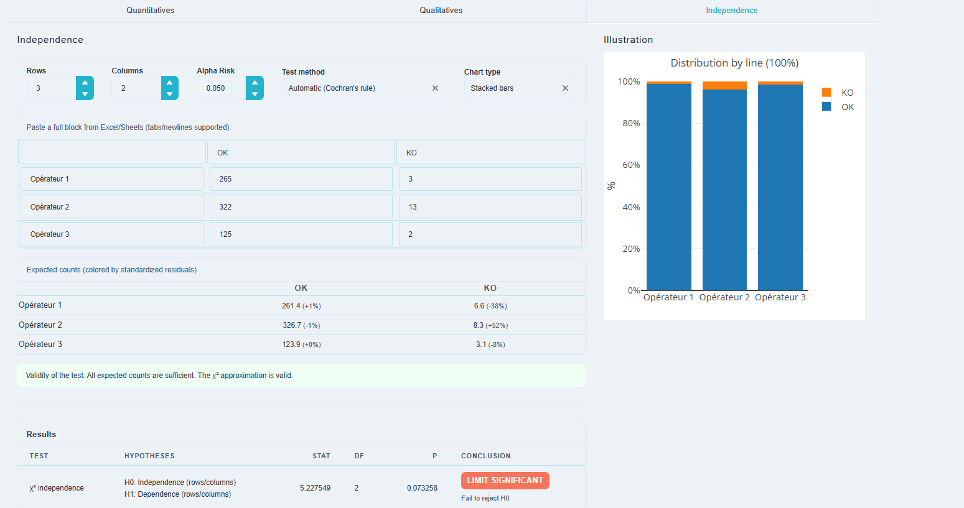Clear the Chart type selection
Image resolution: width=964 pixels, height=508 pixels.
point(565,88)
